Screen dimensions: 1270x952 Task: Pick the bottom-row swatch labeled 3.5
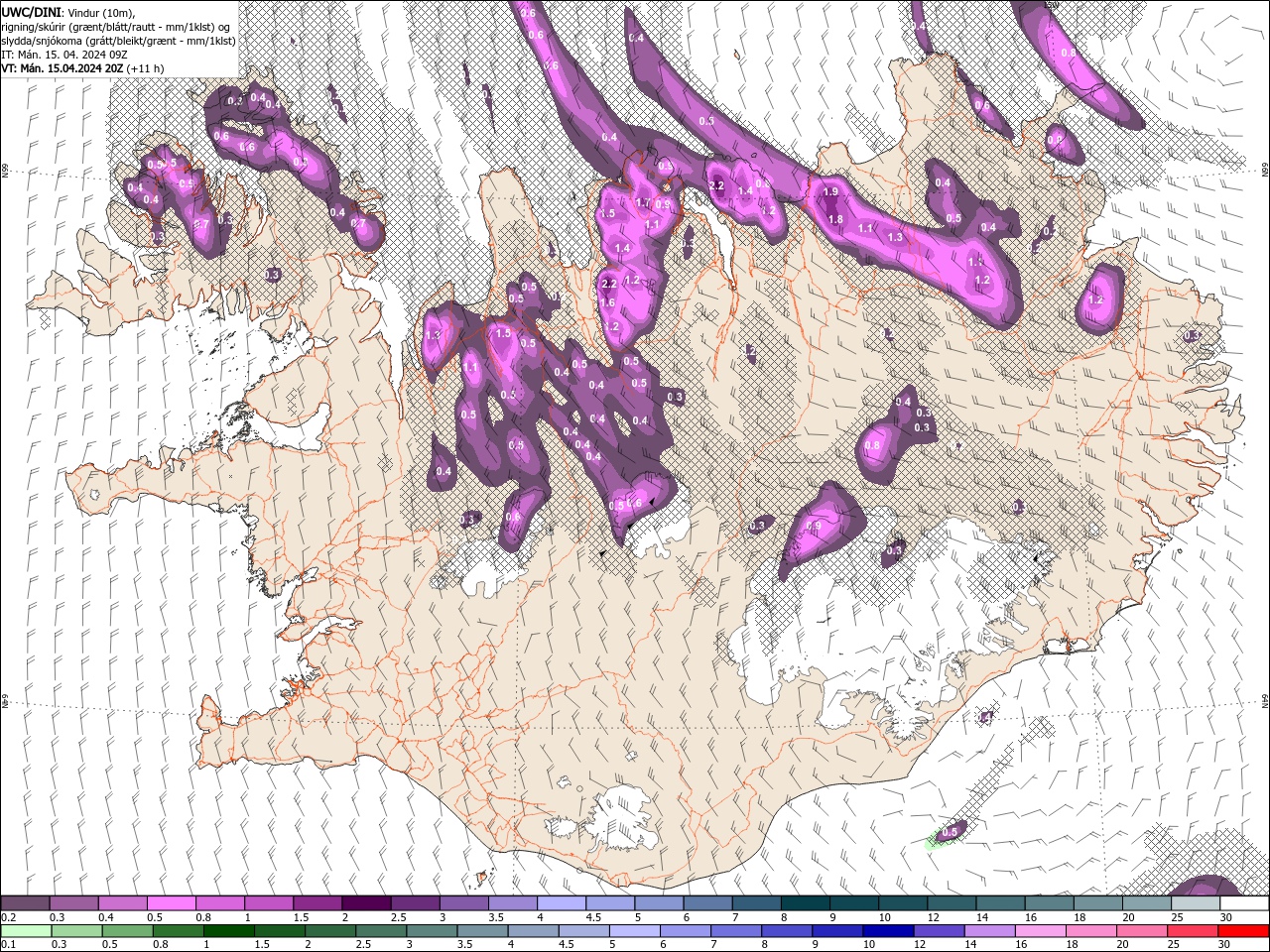[x=483, y=931]
